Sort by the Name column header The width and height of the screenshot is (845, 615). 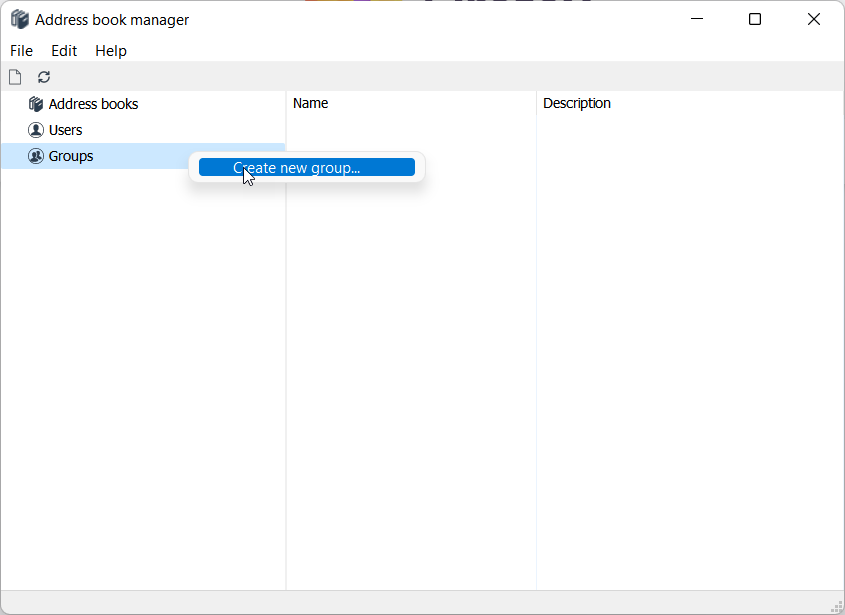[311, 103]
